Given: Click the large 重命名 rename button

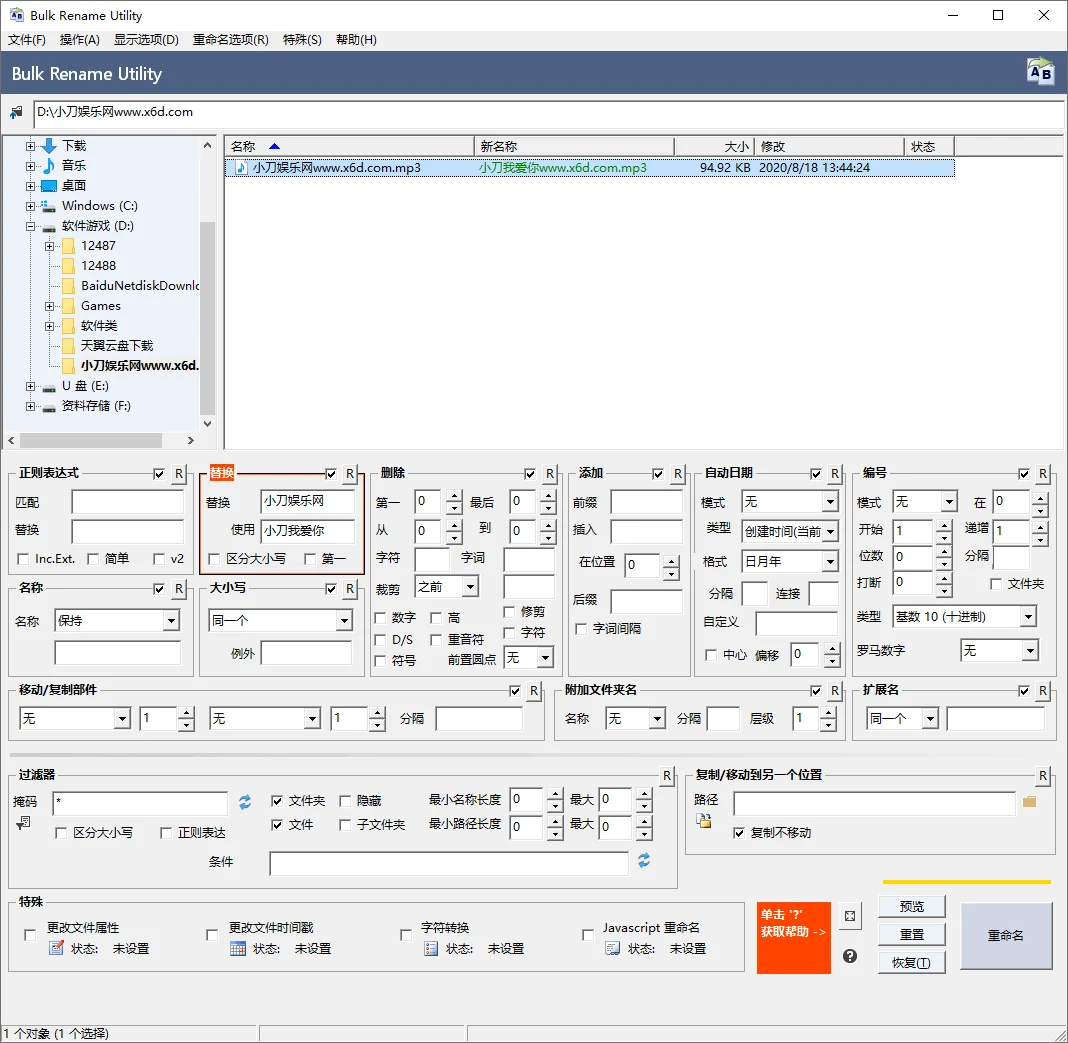Looking at the screenshot, I should [1005, 936].
